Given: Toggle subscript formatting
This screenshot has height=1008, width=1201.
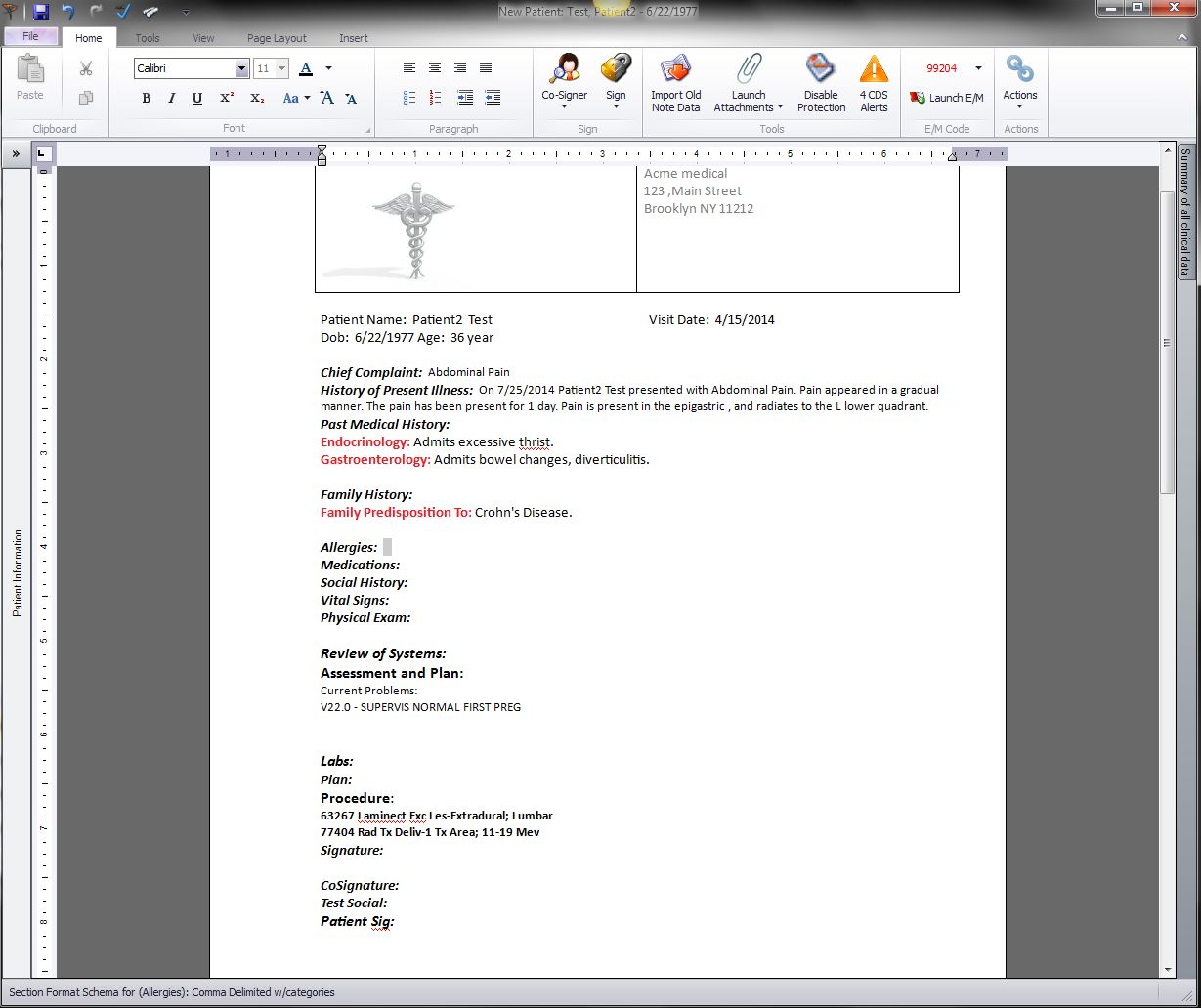Looking at the screenshot, I should click(x=257, y=98).
